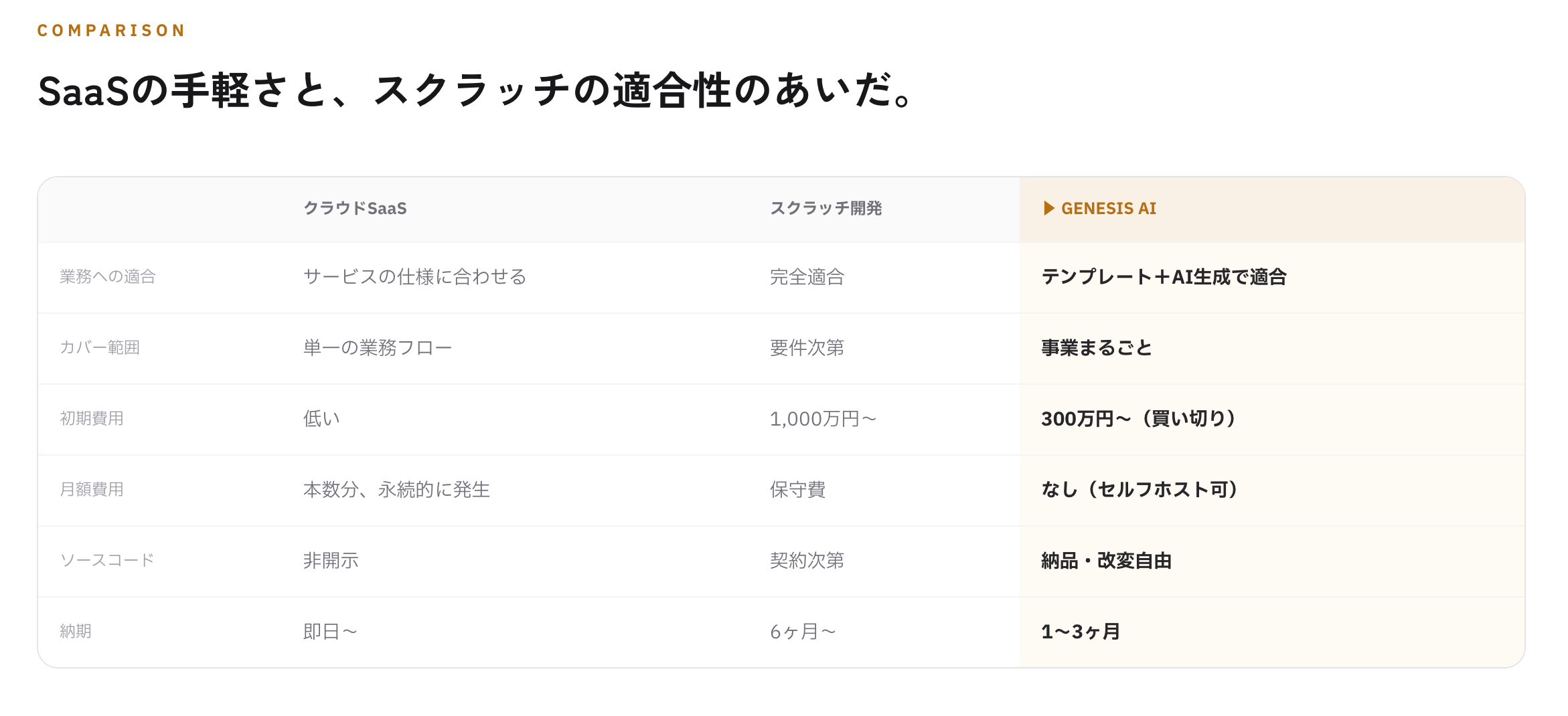Screen dimensions: 1568x716
Task: Select the ソースコード row label
Action: tap(107, 560)
